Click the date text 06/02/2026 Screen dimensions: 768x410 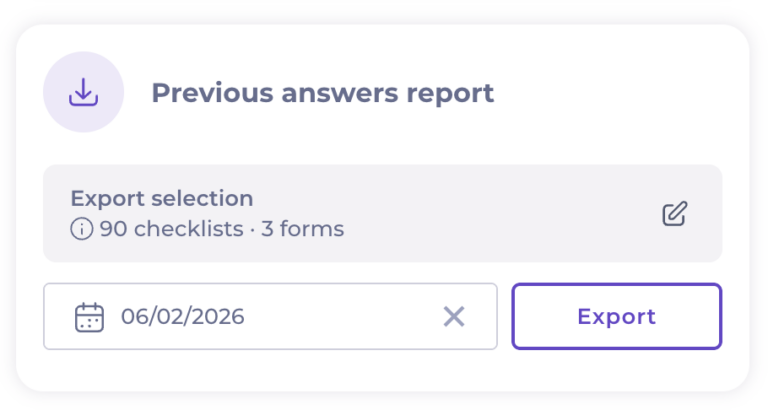pos(182,317)
